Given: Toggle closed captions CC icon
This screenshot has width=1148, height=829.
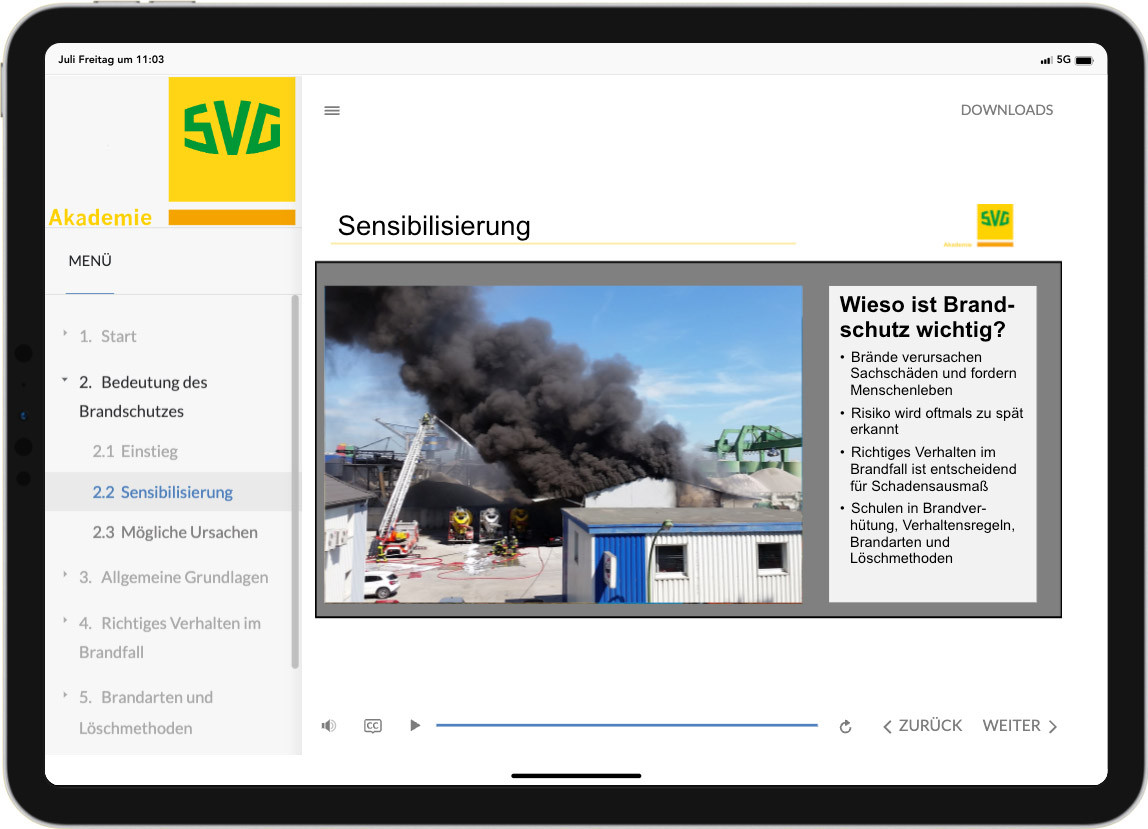Looking at the screenshot, I should click(x=373, y=726).
